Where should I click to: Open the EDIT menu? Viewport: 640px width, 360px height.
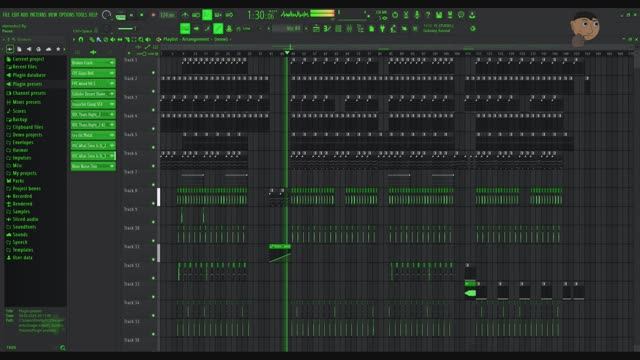[x=15, y=15]
